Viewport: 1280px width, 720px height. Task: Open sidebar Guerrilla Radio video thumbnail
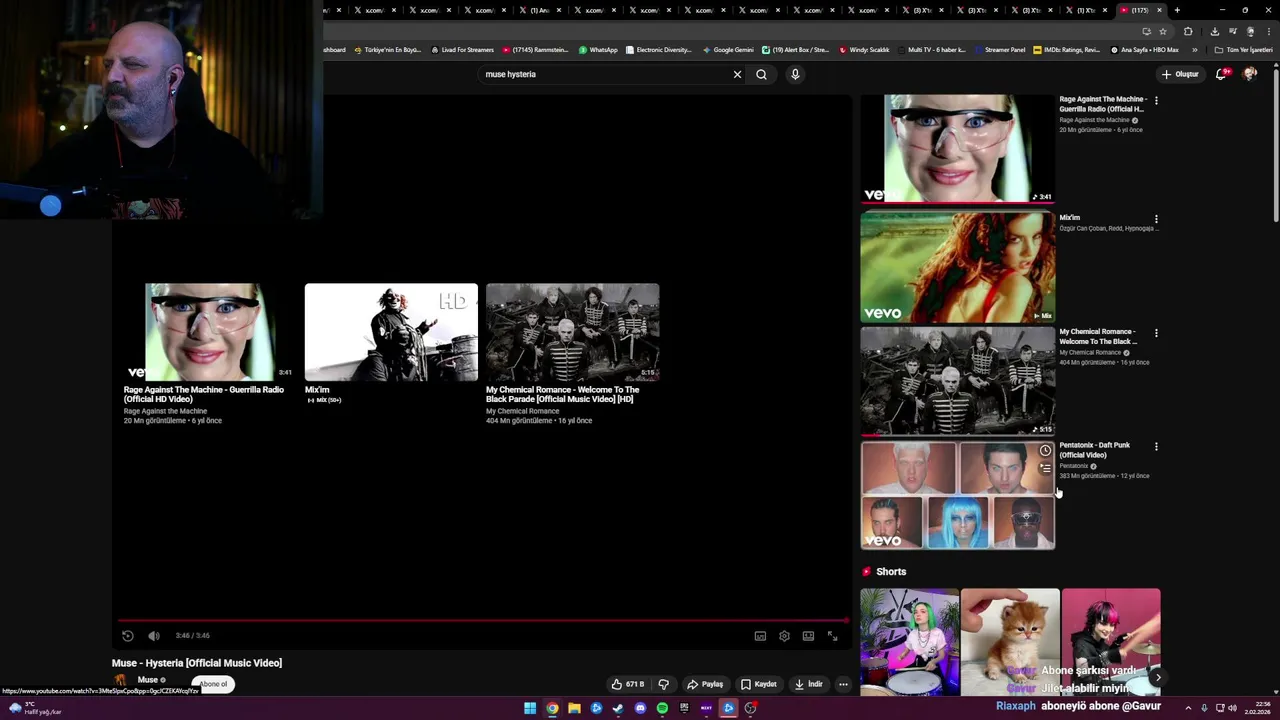click(957, 148)
